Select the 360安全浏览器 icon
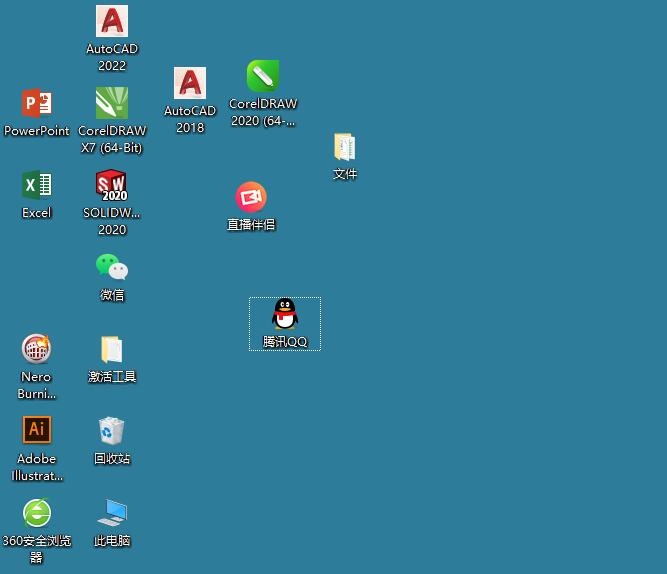The width and height of the screenshot is (667, 574). pos(37,512)
